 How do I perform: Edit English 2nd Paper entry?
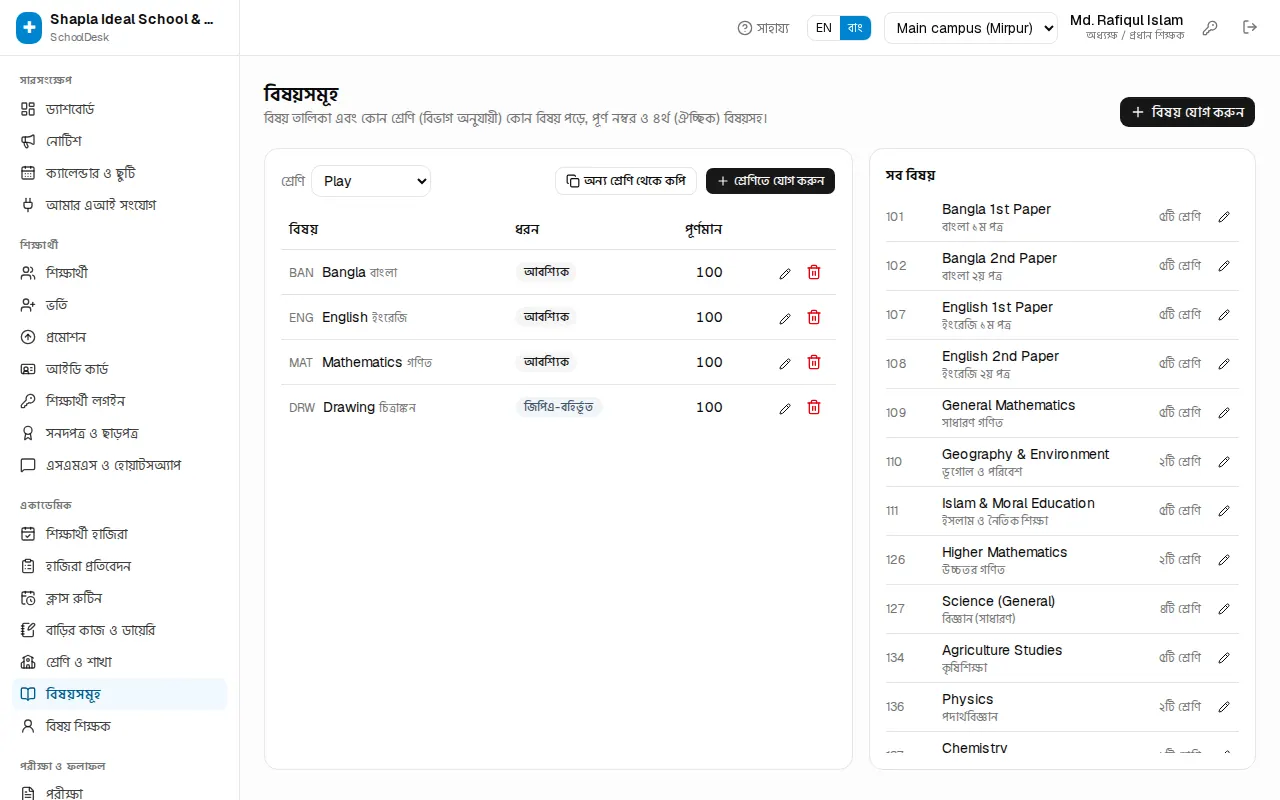pos(1224,364)
